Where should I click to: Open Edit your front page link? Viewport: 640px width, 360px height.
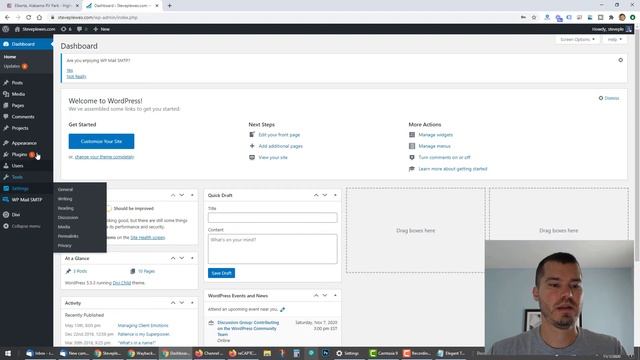[279, 135]
